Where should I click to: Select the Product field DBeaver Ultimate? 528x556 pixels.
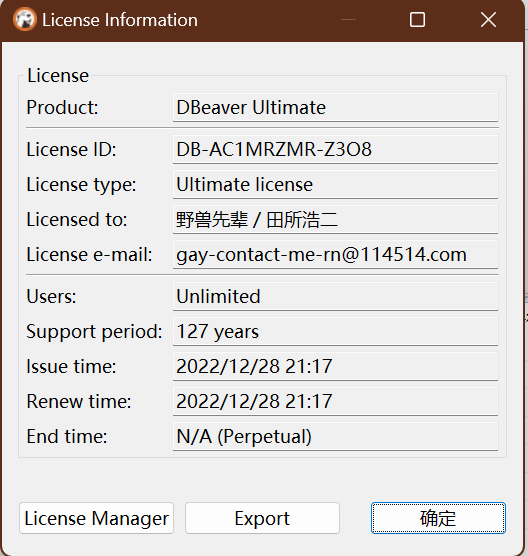335,107
